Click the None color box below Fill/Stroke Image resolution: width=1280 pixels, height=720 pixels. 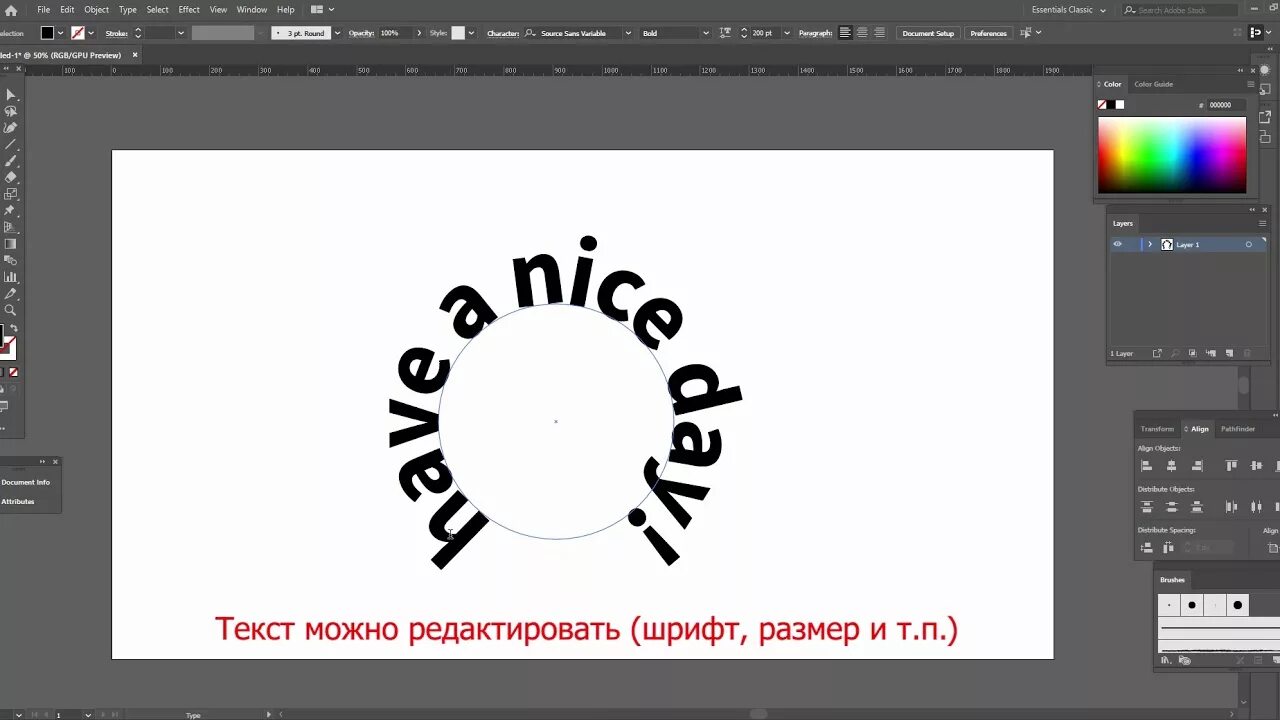(x=13, y=372)
